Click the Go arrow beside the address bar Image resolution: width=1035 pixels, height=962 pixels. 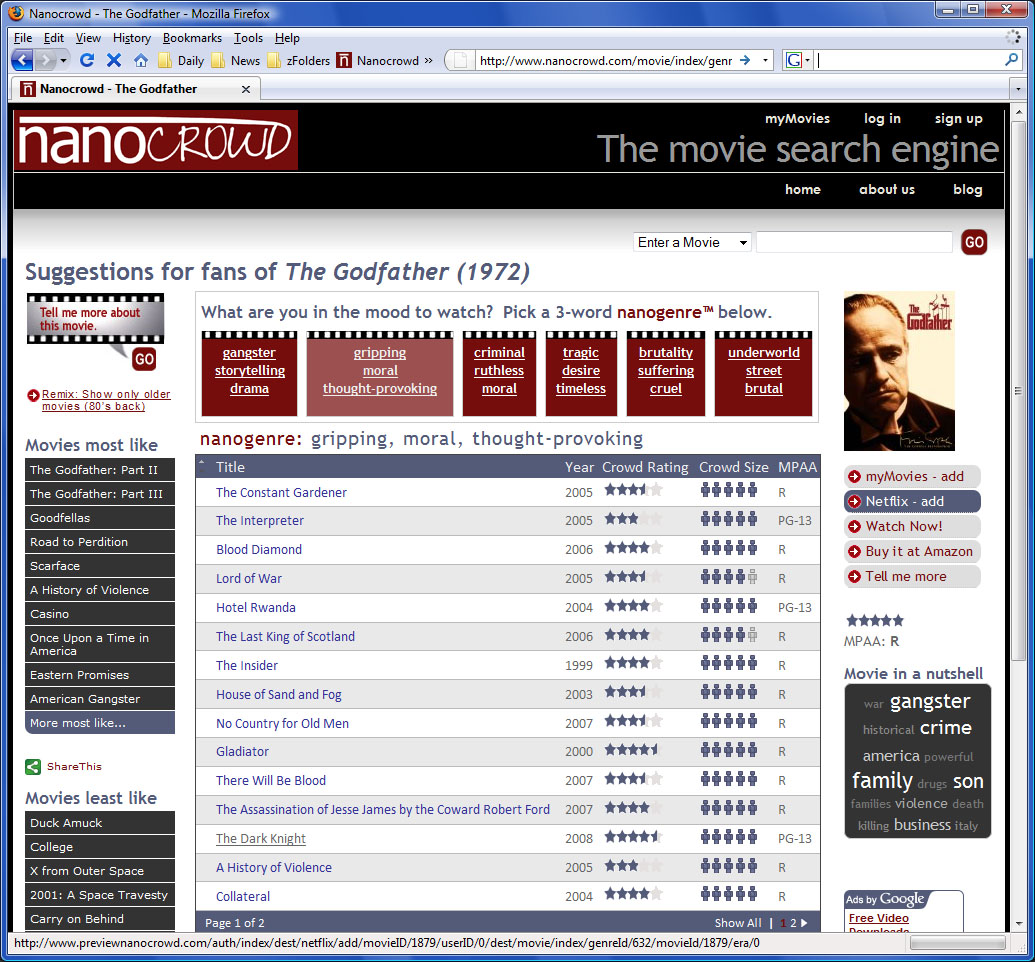[x=745, y=61]
